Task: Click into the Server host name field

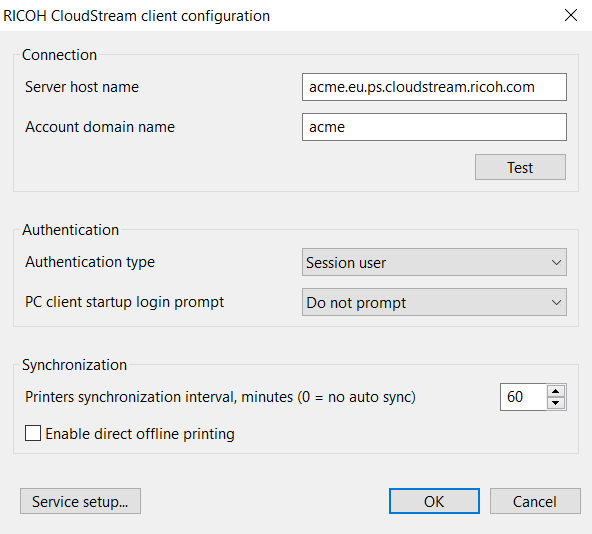Action: coord(434,87)
